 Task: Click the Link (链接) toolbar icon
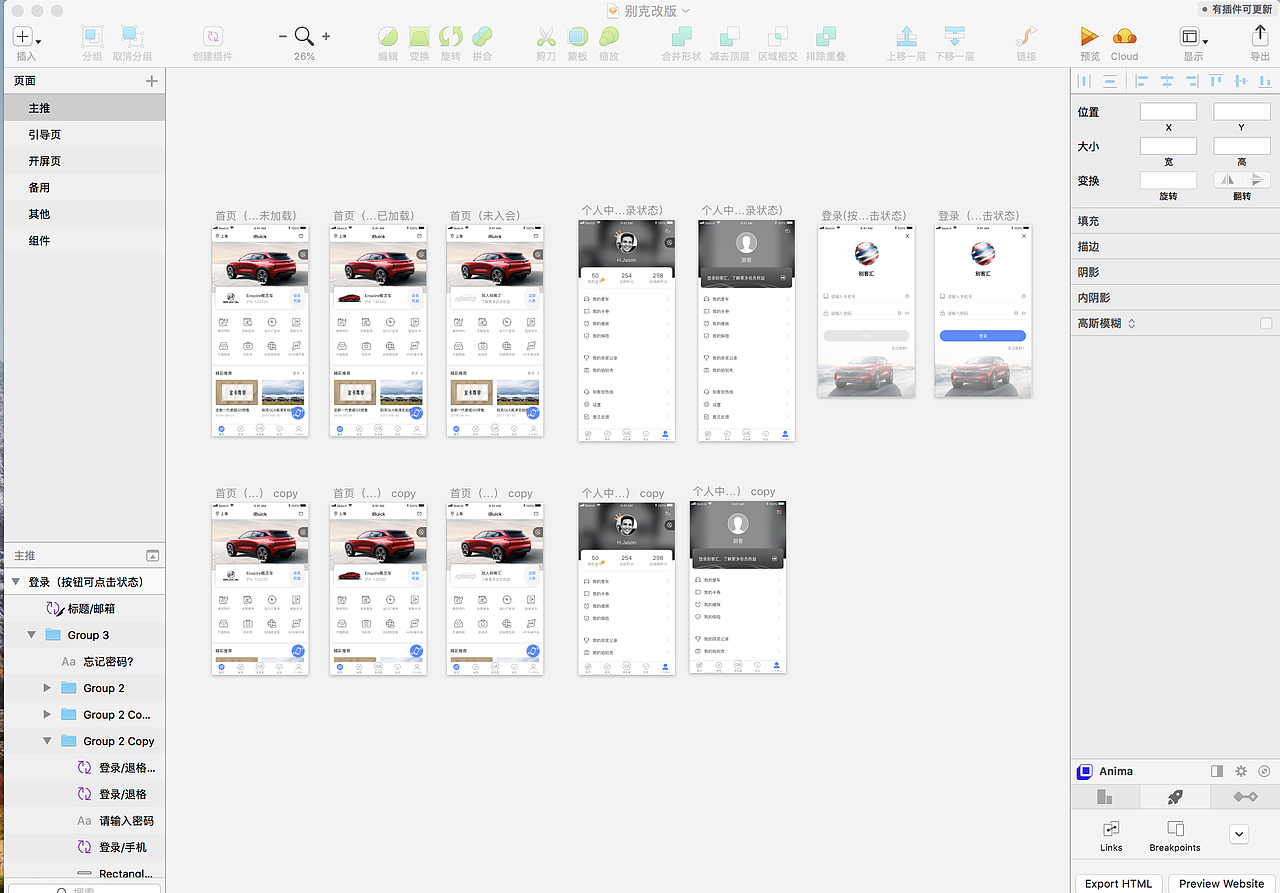pyautogui.click(x=1026, y=37)
